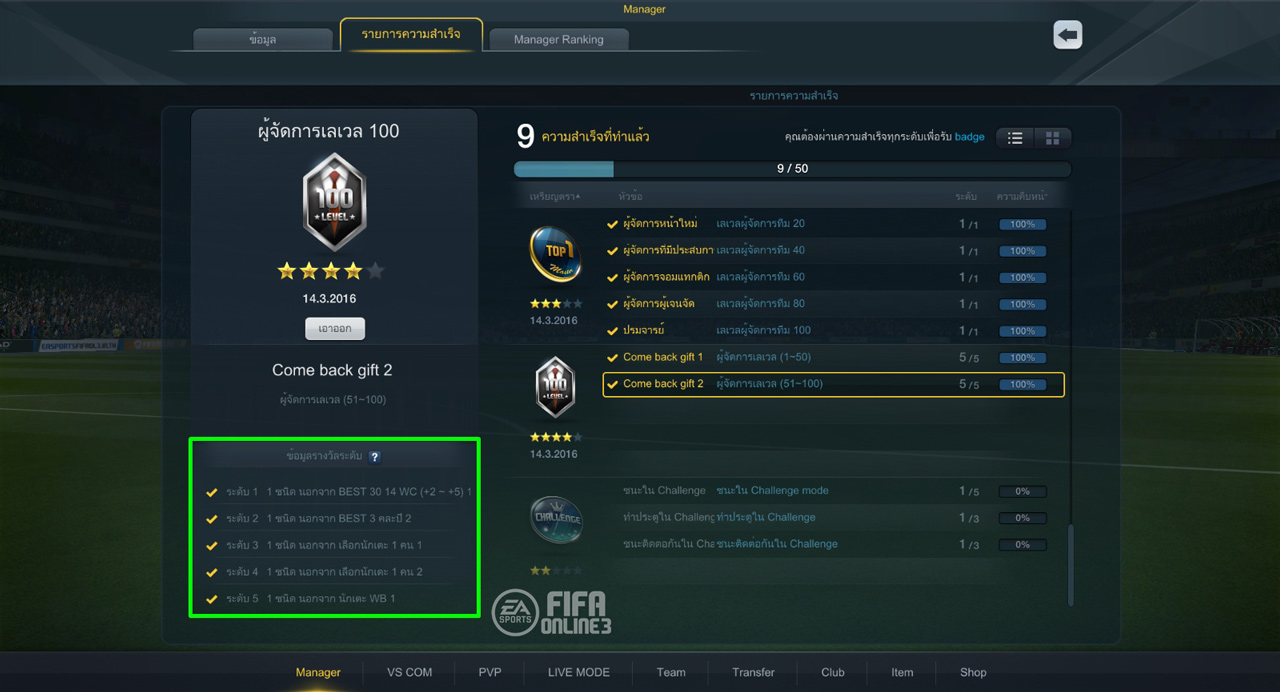Switch to grid view layout
This screenshot has width=1280, height=692.
[1052, 138]
